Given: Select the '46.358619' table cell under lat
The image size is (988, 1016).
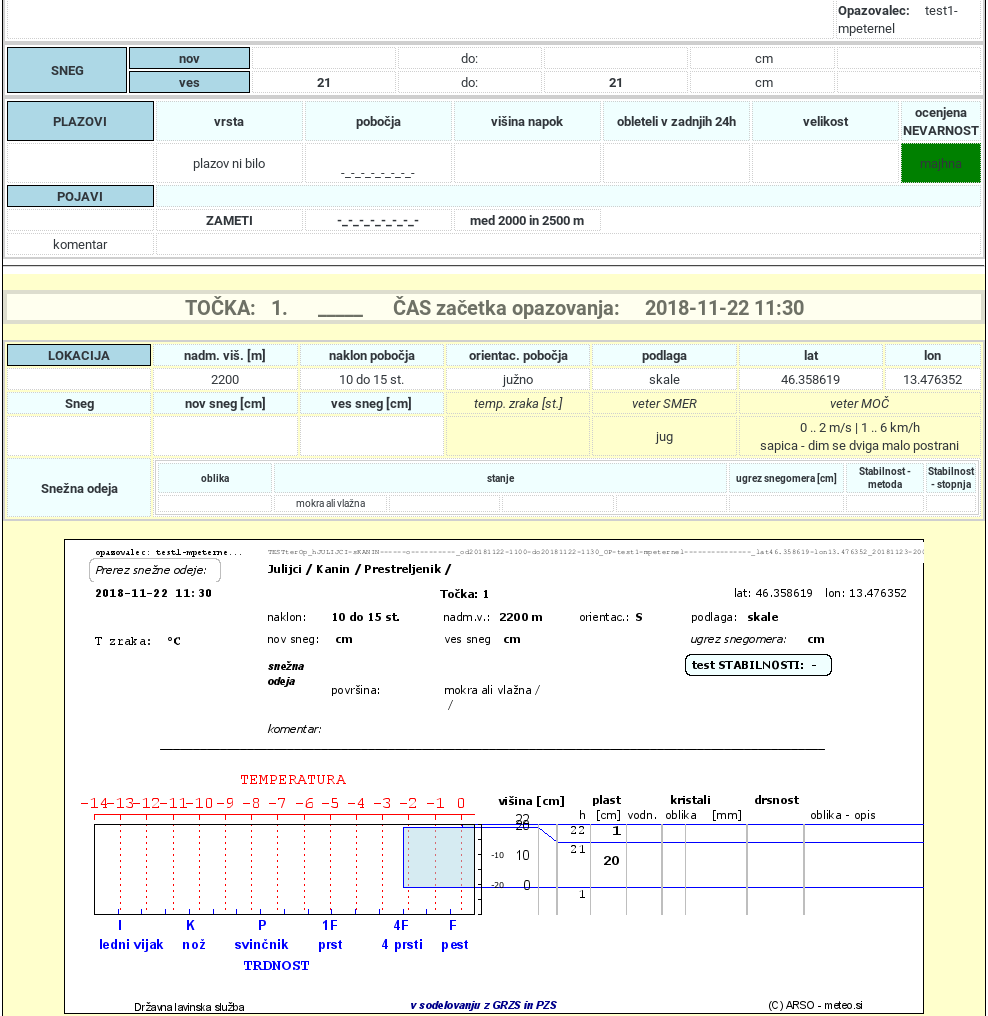Looking at the screenshot, I should (810, 379).
